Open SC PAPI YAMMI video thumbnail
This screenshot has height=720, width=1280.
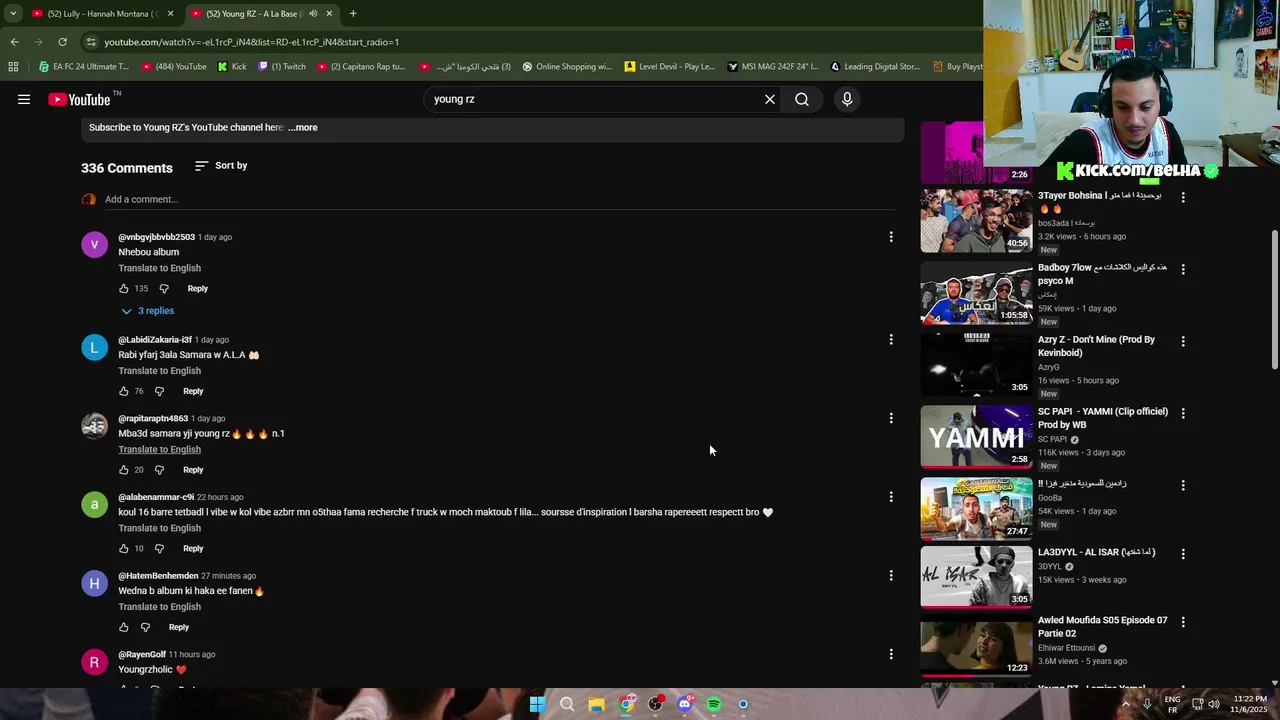coord(976,437)
